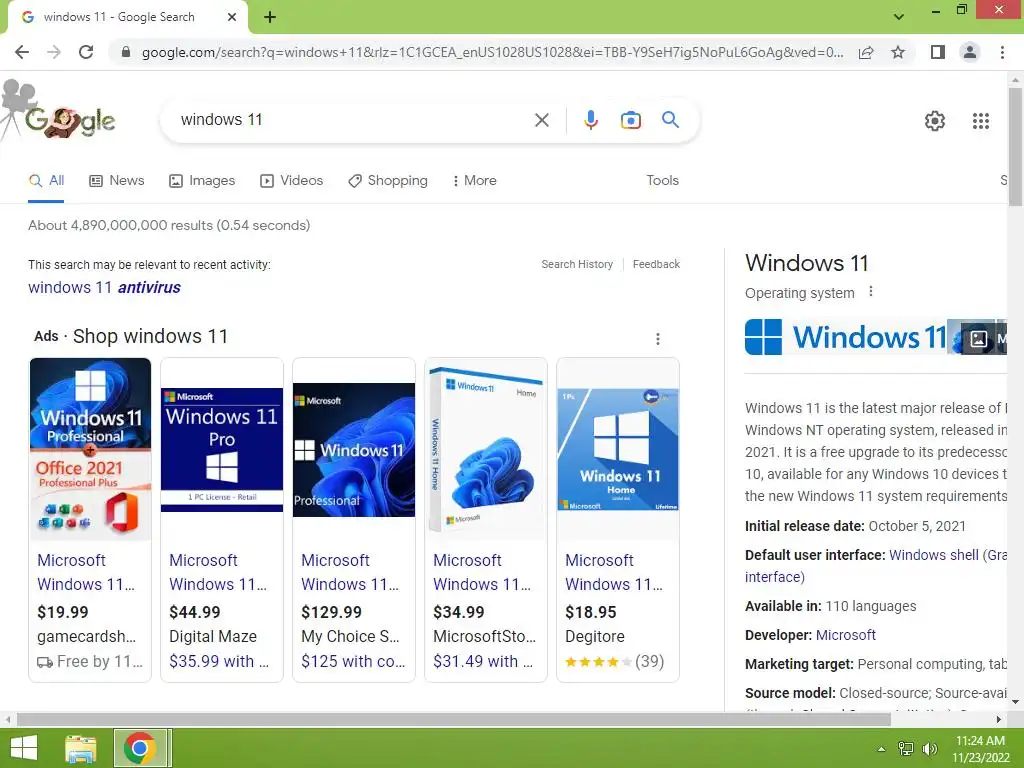Open the Windows 11 Home box image
The width and height of the screenshot is (1024, 768).
tap(486, 449)
